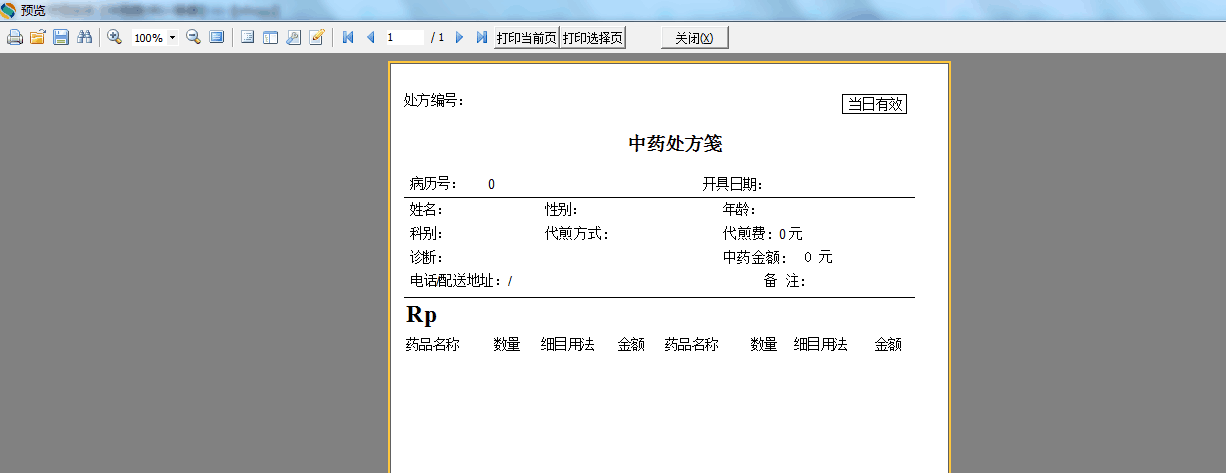Open find with the binoculars icon
This screenshot has width=1226, height=473.
pos(84,38)
